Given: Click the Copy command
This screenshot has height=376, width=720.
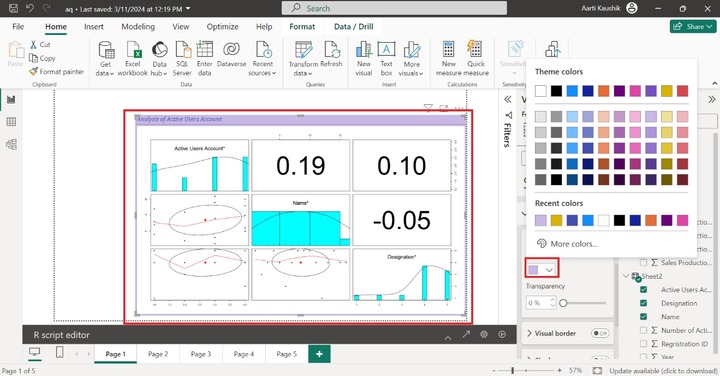Looking at the screenshot, I should (x=42, y=58).
